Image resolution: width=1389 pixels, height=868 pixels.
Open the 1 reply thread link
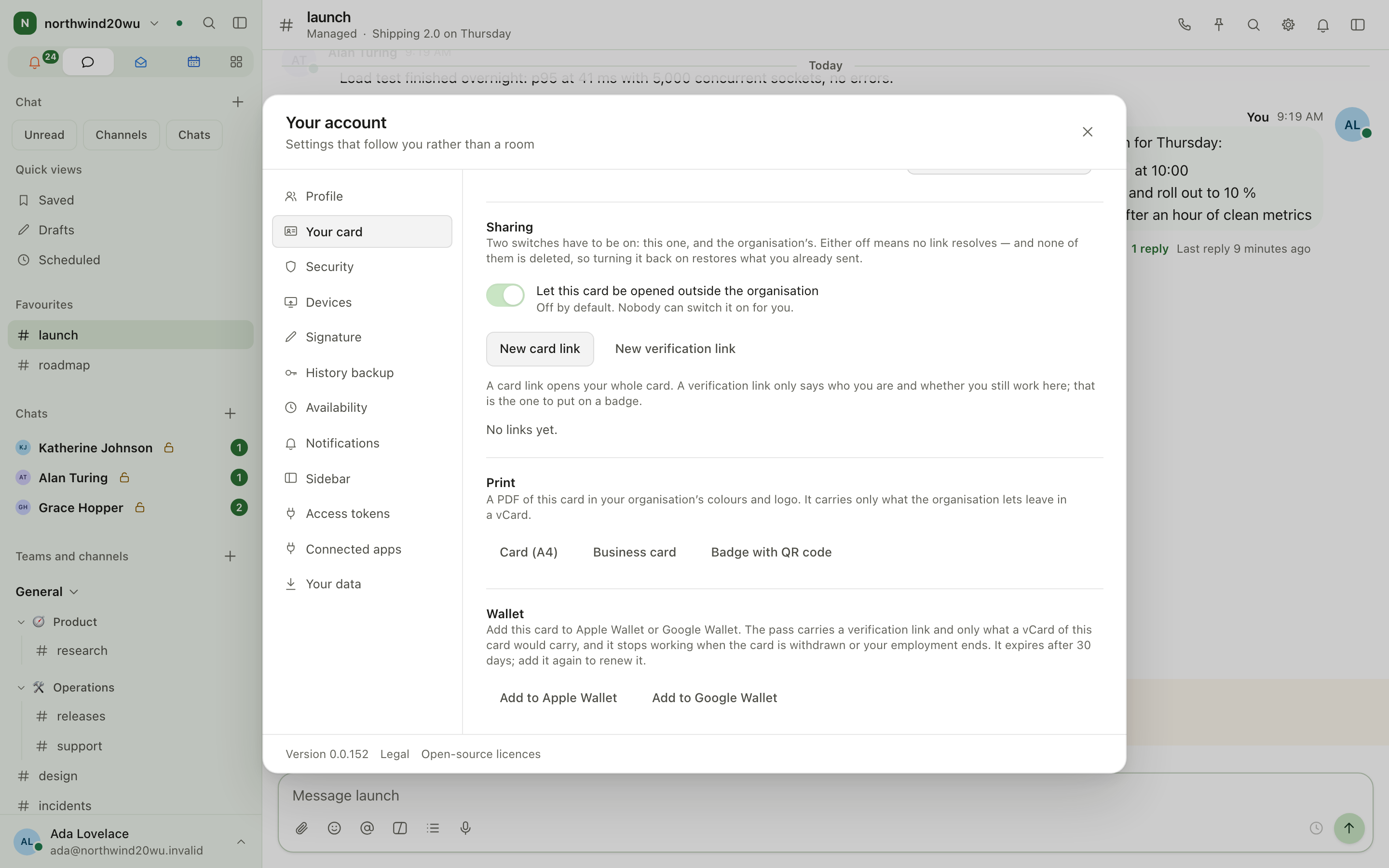pos(1149,248)
